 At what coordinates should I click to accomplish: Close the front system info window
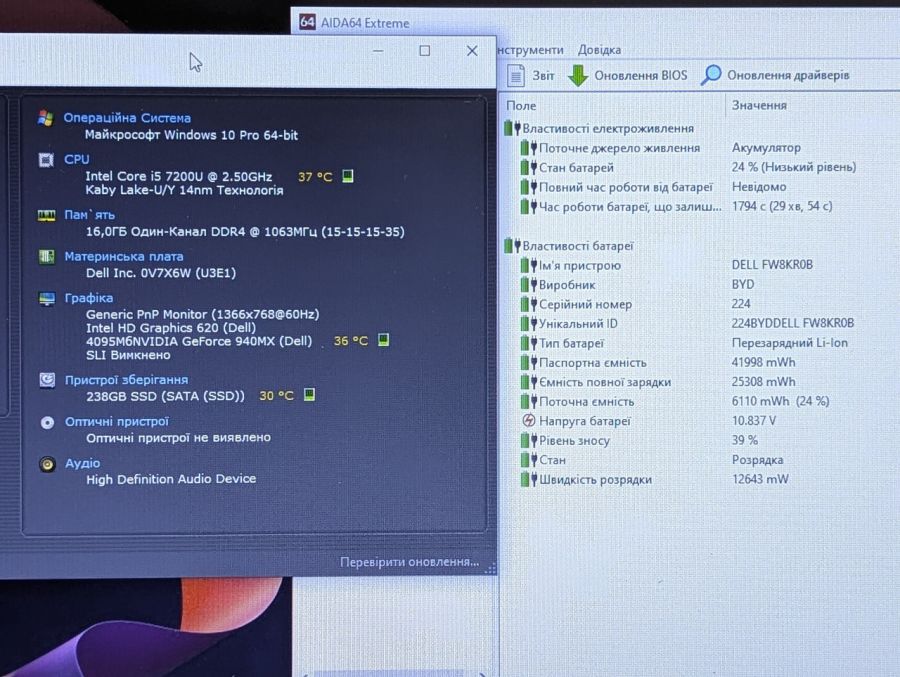click(472, 51)
